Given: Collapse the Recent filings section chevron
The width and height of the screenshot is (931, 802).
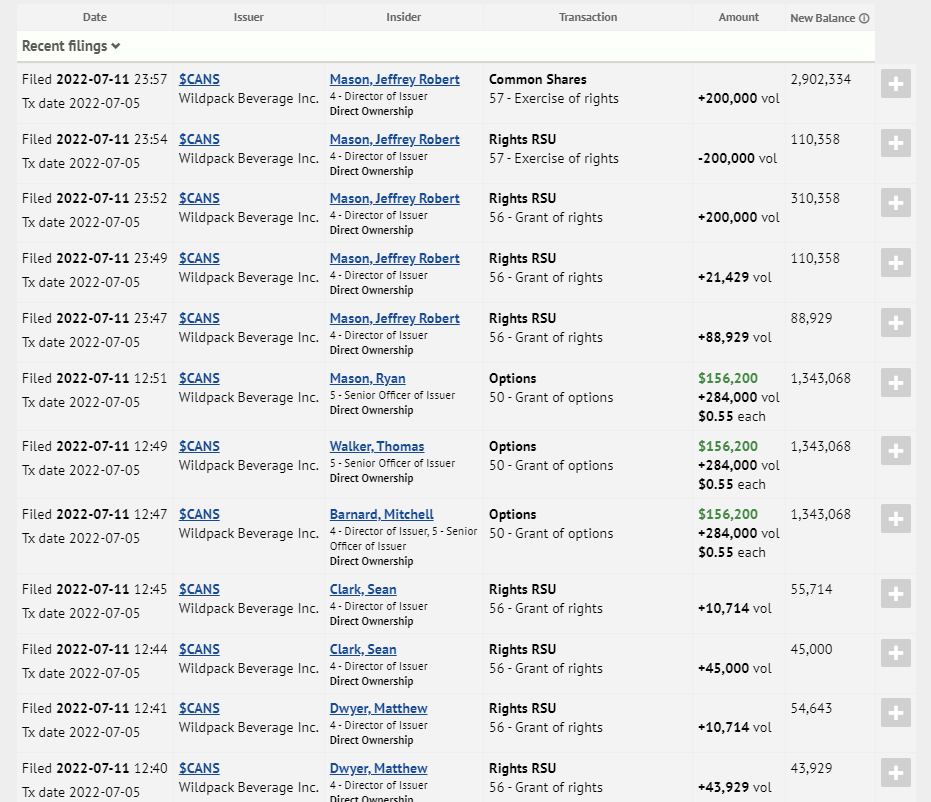Looking at the screenshot, I should point(116,46).
